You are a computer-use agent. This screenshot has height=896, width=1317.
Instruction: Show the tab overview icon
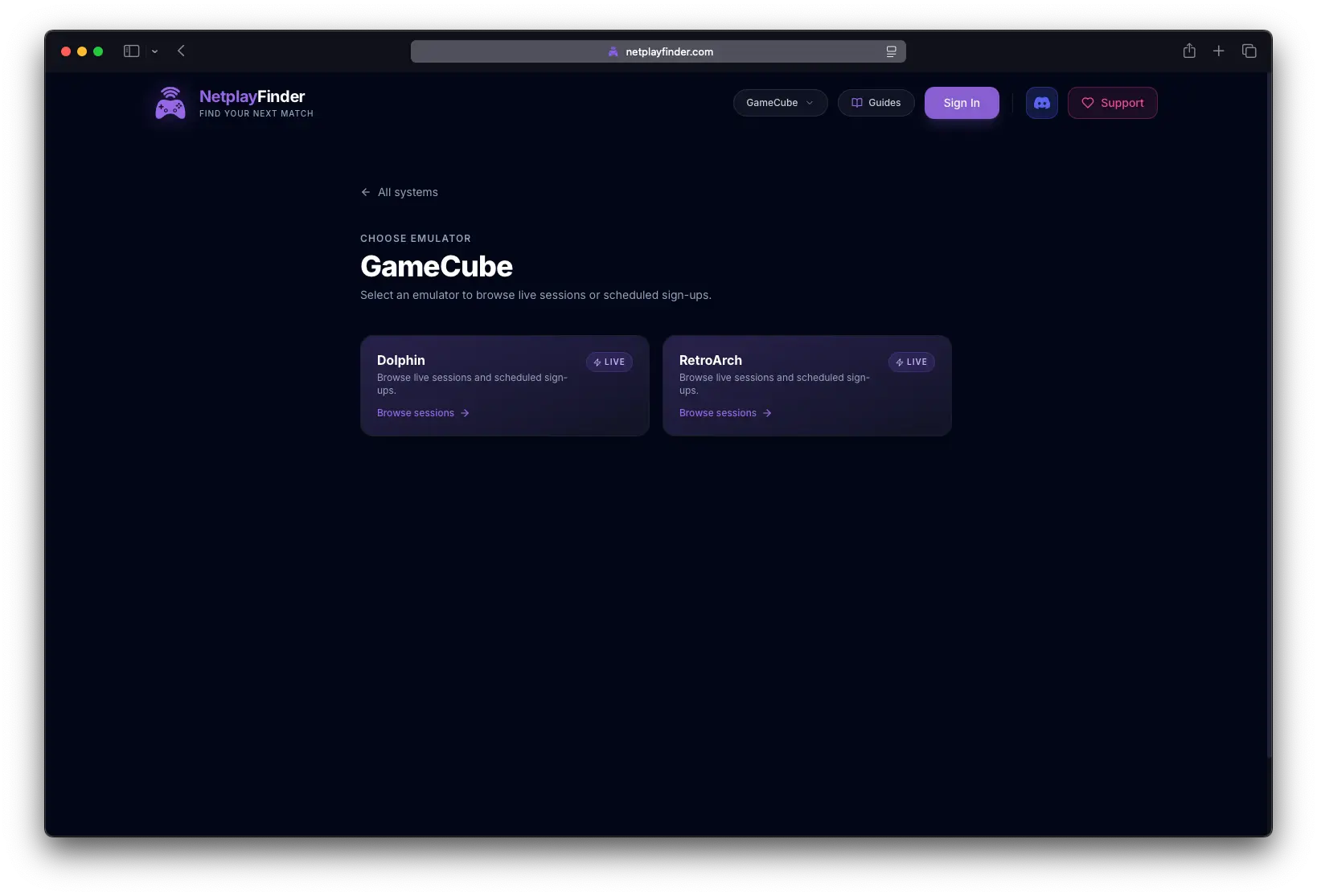1249,51
